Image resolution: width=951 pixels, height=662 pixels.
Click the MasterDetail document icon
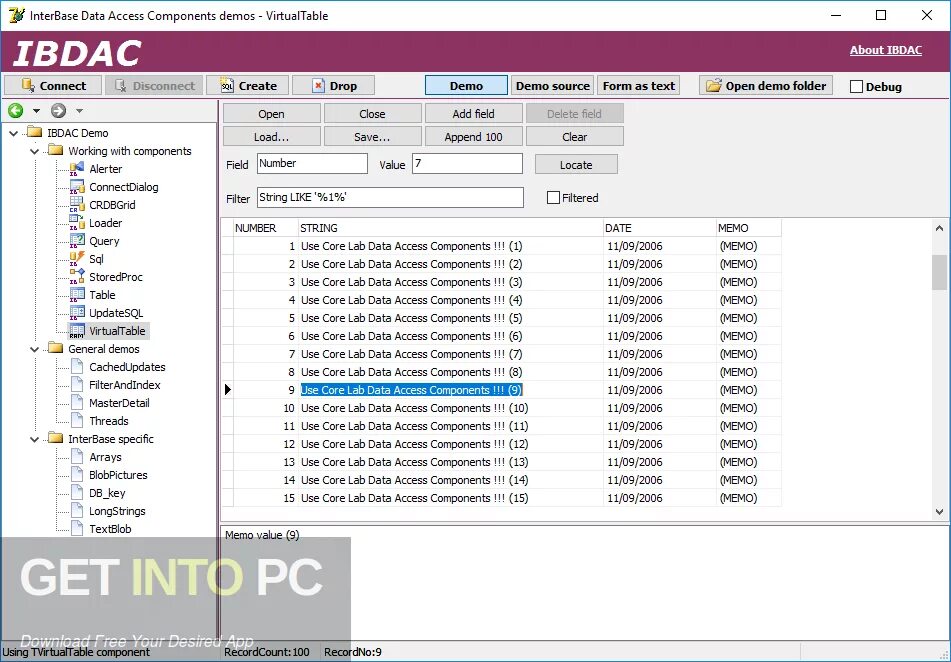click(x=77, y=403)
